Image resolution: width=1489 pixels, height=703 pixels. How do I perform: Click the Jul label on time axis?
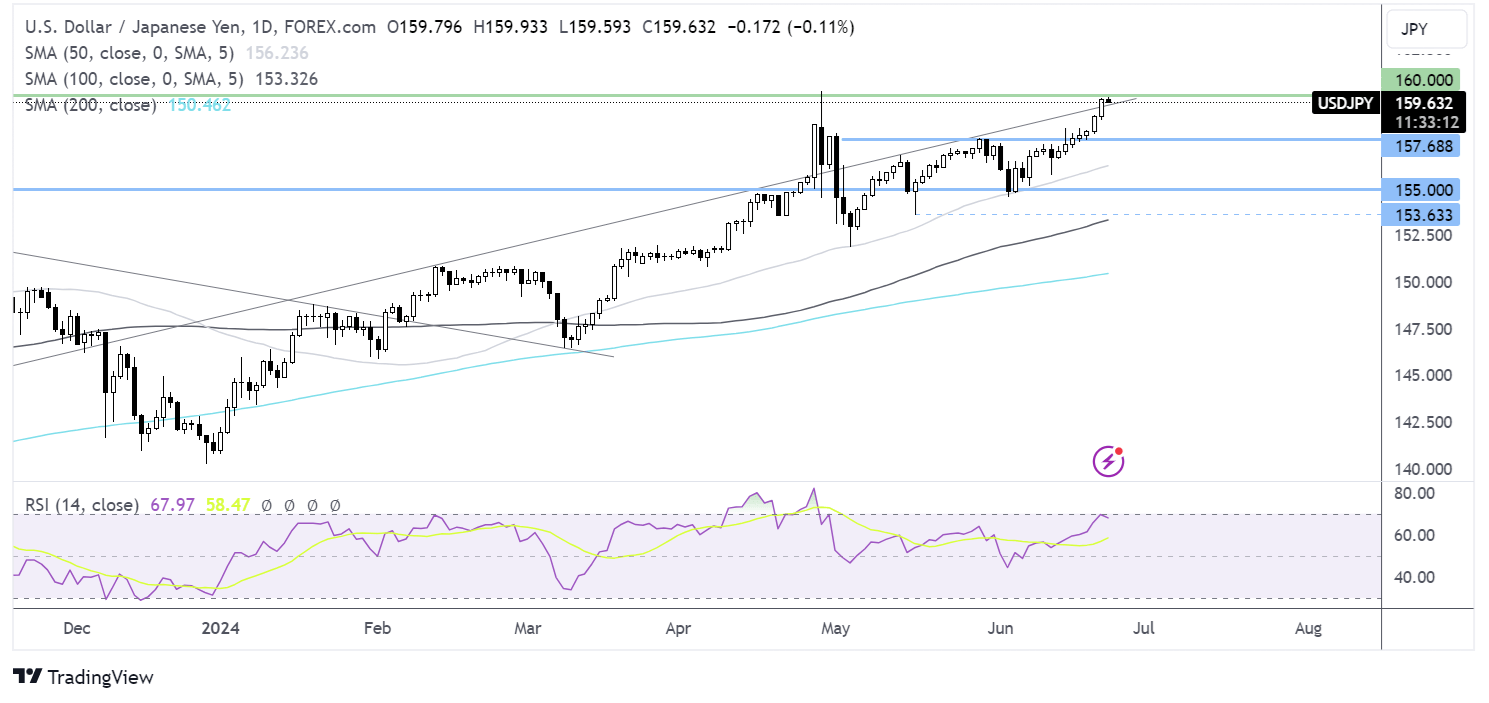(1143, 628)
